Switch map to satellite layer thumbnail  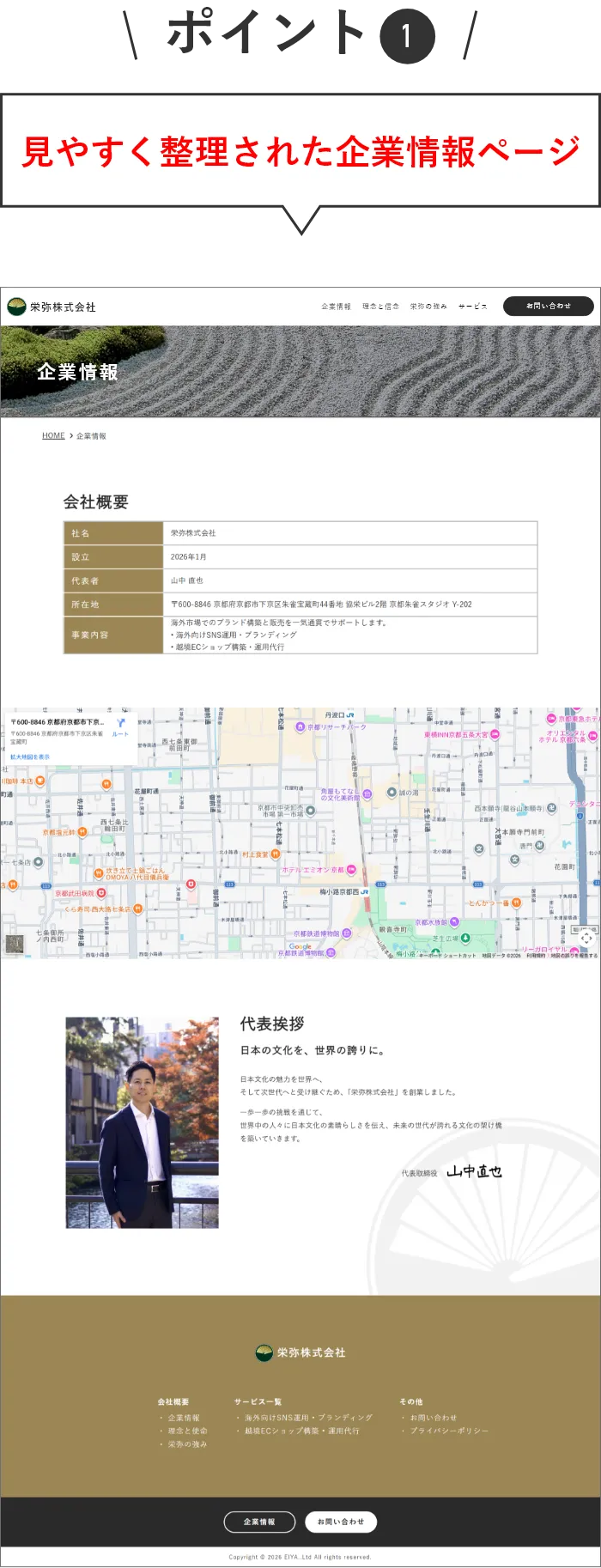coord(15,944)
